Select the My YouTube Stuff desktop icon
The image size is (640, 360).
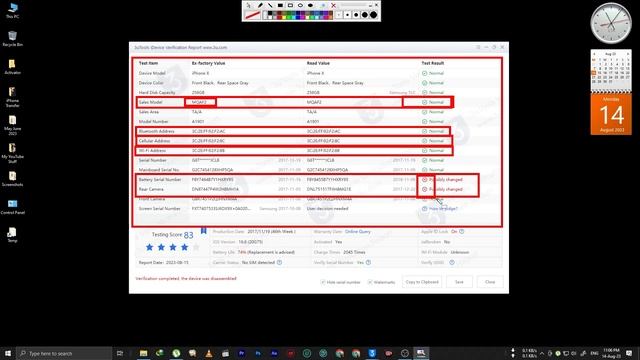click(12, 153)
